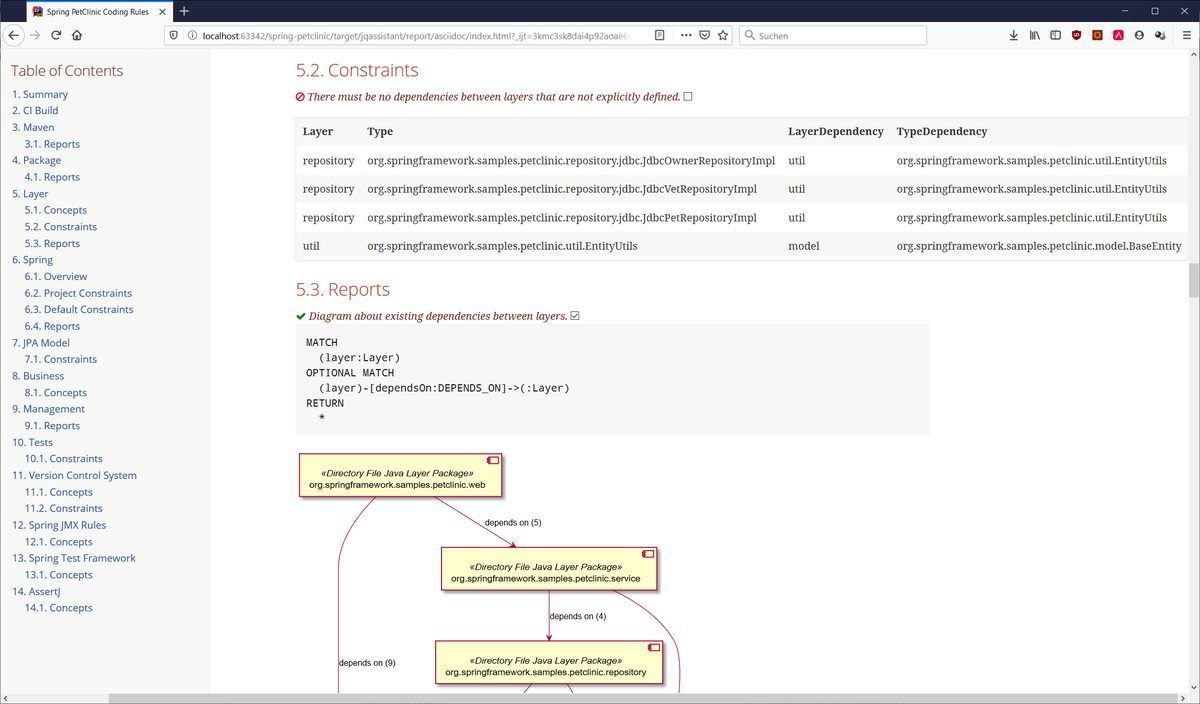Screen dimensions: 1200x704
Task: Open tracking protection shield in the address bar
Action: pos(174,35)
